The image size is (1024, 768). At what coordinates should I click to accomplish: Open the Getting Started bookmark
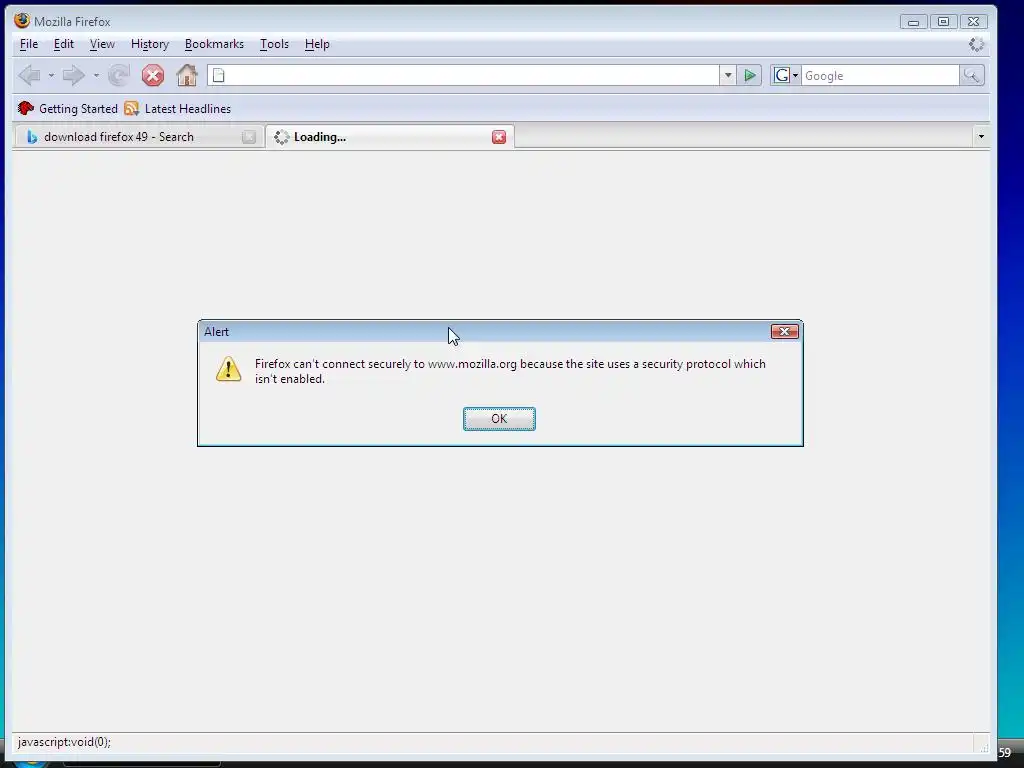68,108
